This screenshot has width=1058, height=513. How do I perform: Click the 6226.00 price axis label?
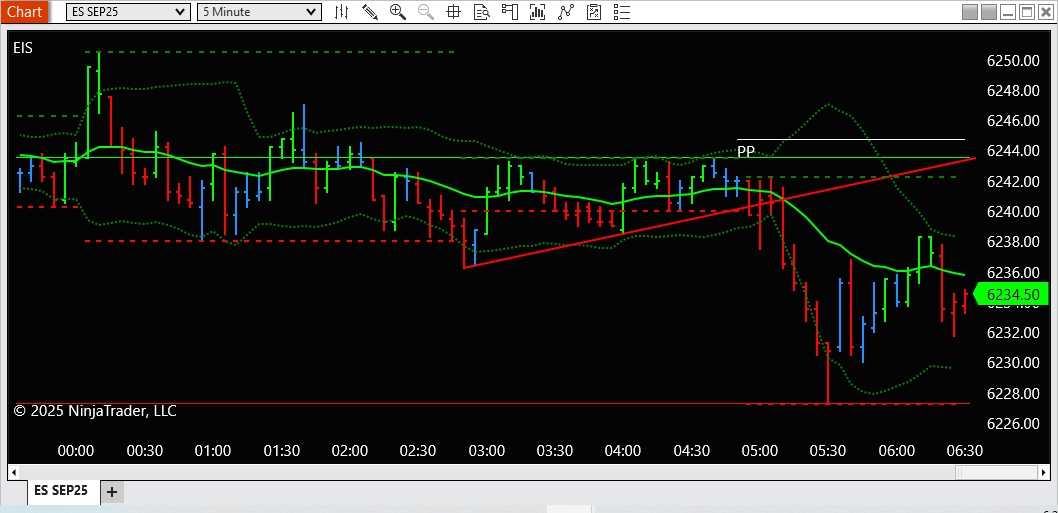click(x=1013, y=424)
